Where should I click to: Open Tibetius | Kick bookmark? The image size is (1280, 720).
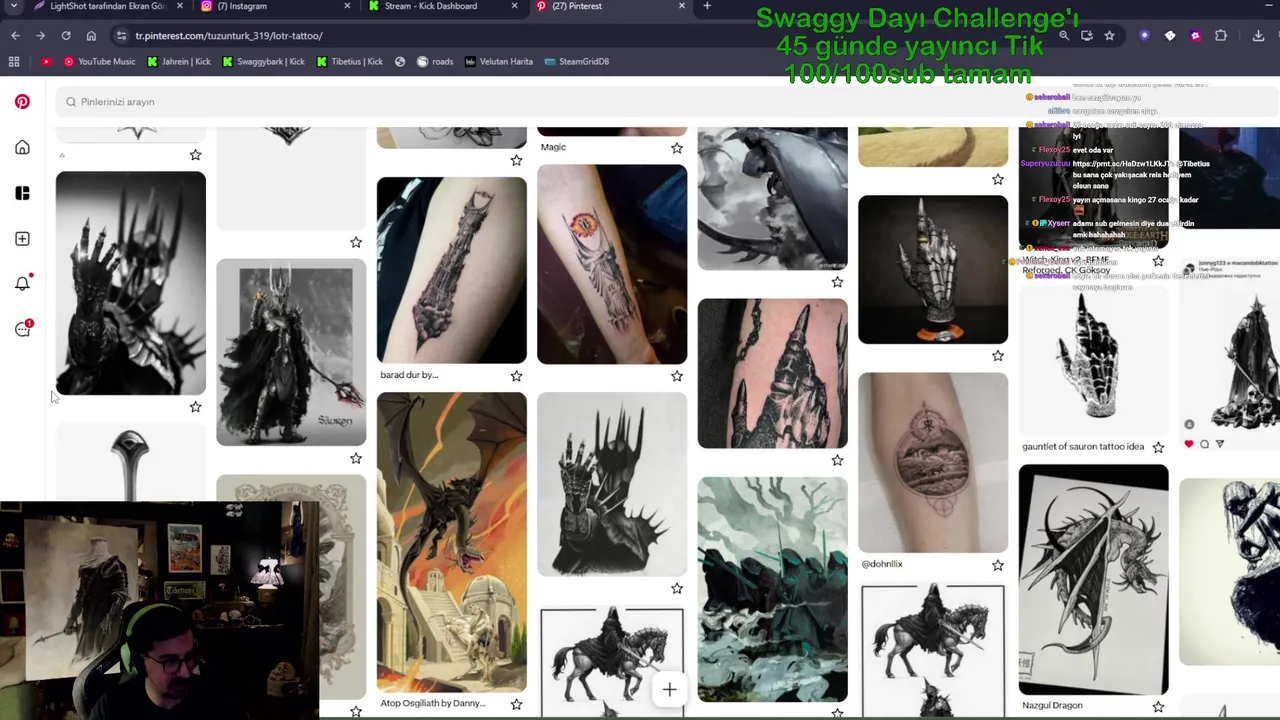(349, 61)
